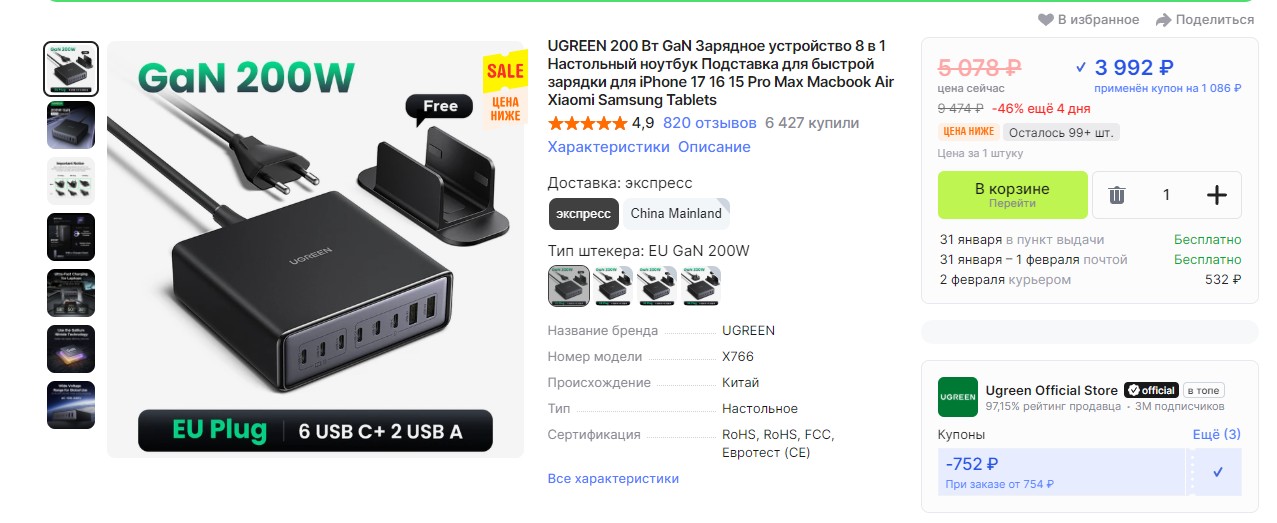
Task: Click the В корзине Перейти button
Action: pyautogui.click(x=1012, y=195)
